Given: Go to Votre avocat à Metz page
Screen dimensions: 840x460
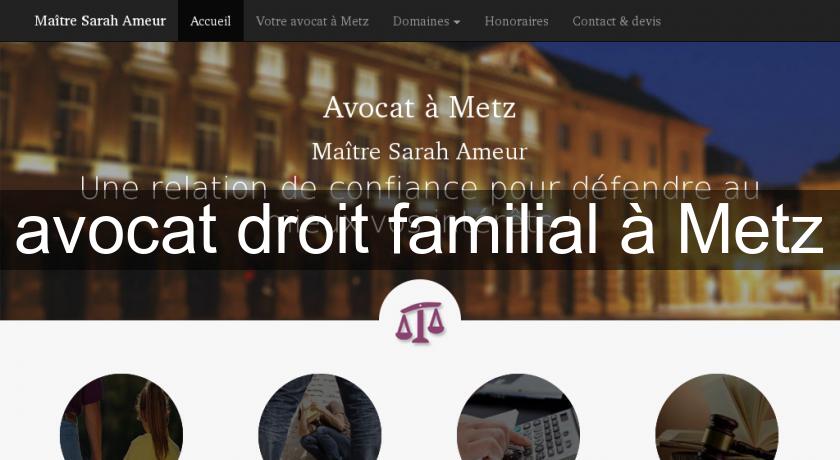Looking at the screenshot, I should click(312, 21).
